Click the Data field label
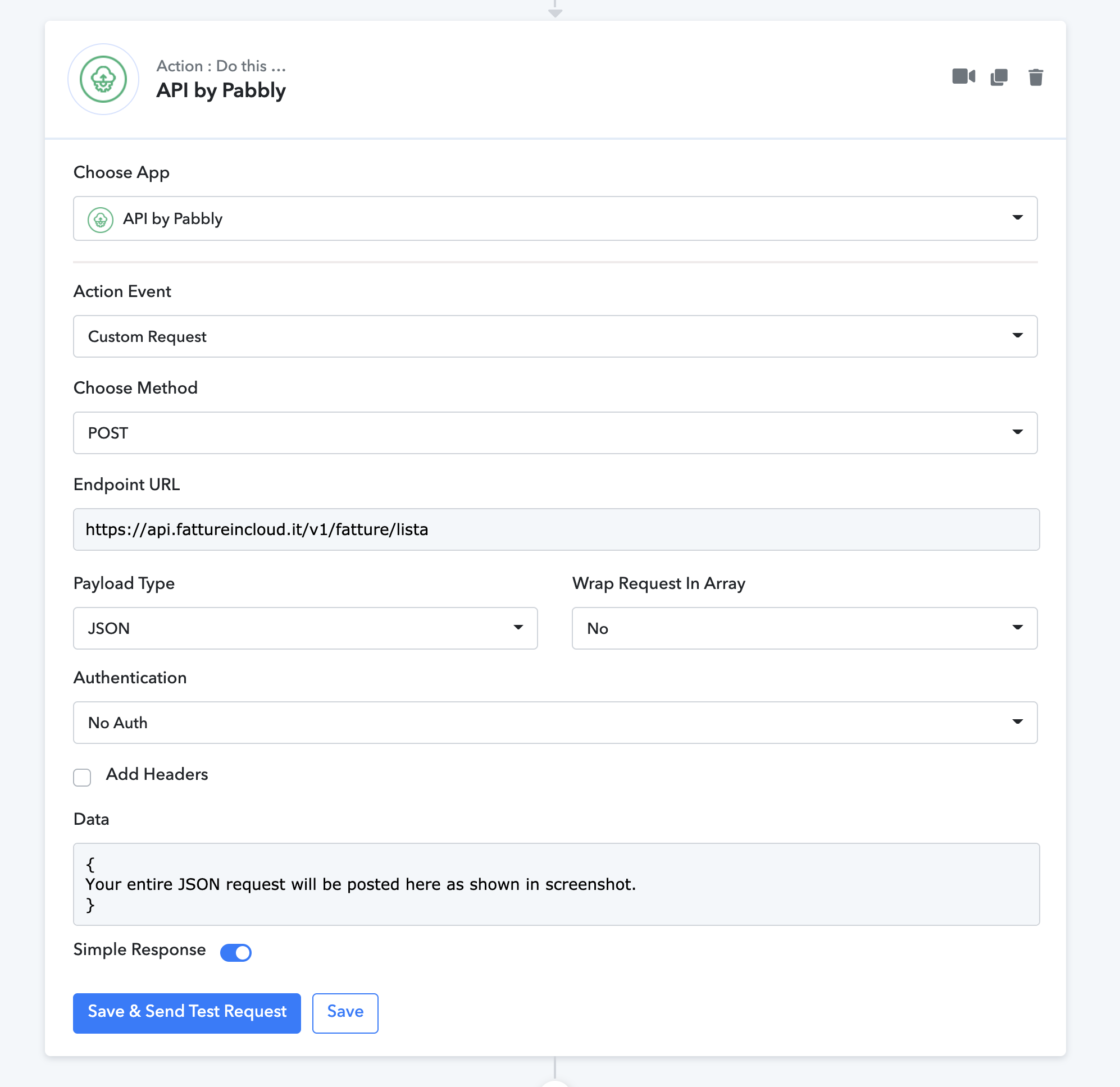The image size is (1120, 1087). pos(92,819)
